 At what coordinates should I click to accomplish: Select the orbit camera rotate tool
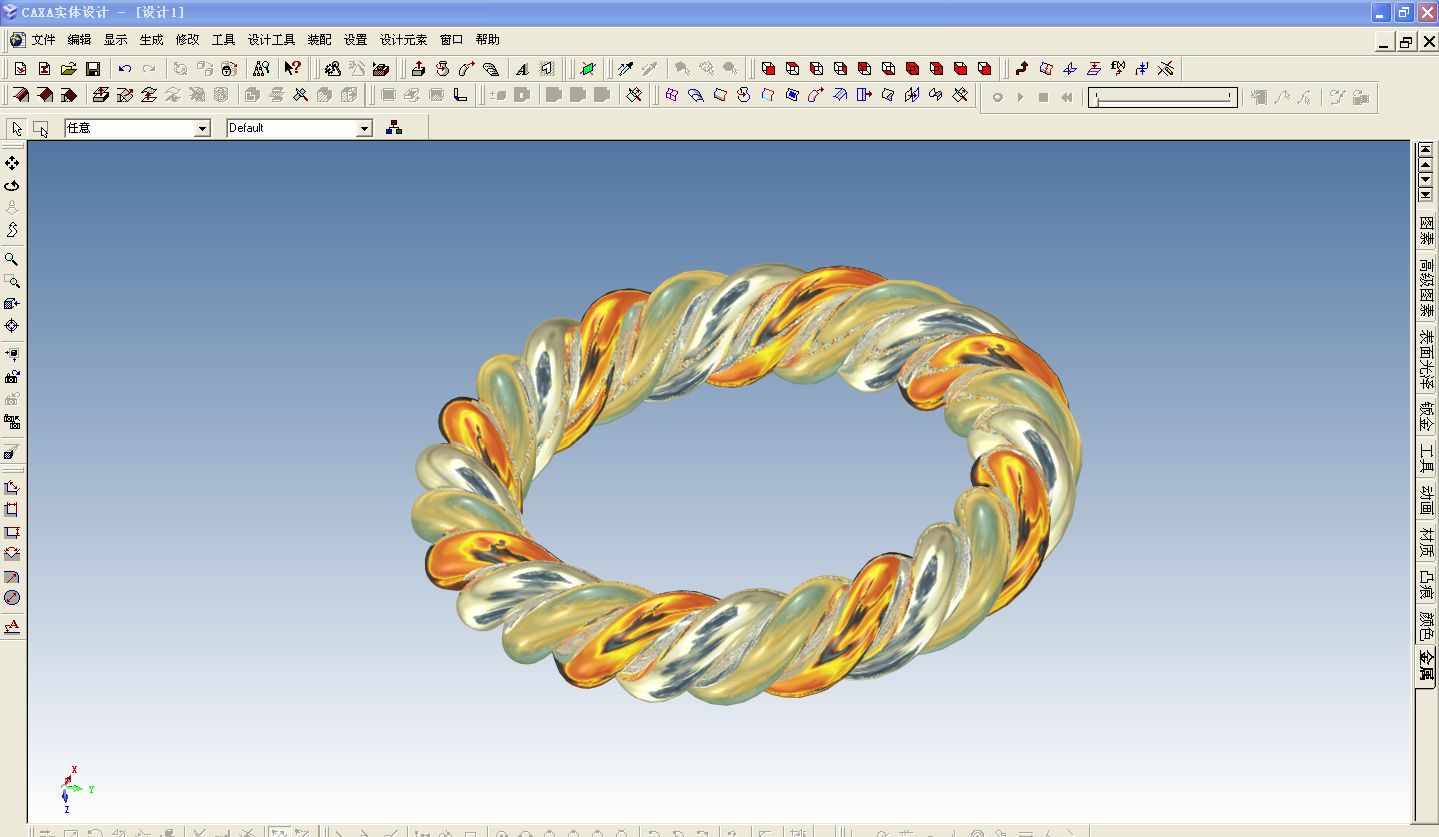(x=12, y=185)
